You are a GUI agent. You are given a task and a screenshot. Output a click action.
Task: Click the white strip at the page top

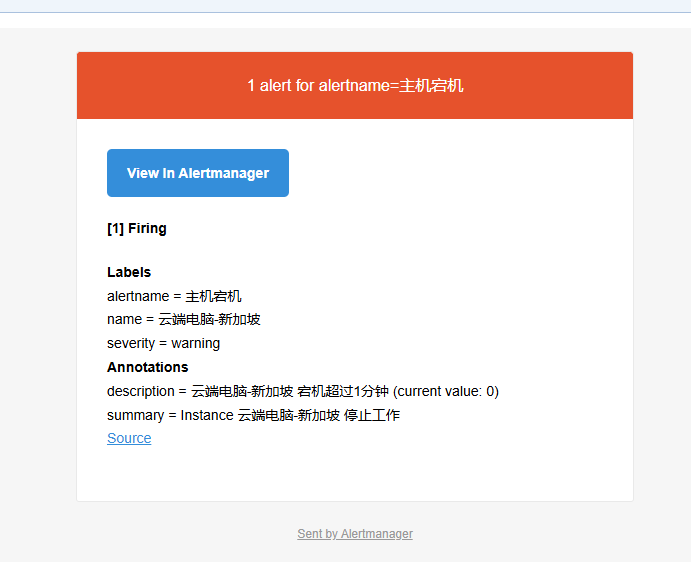[345, 20]
